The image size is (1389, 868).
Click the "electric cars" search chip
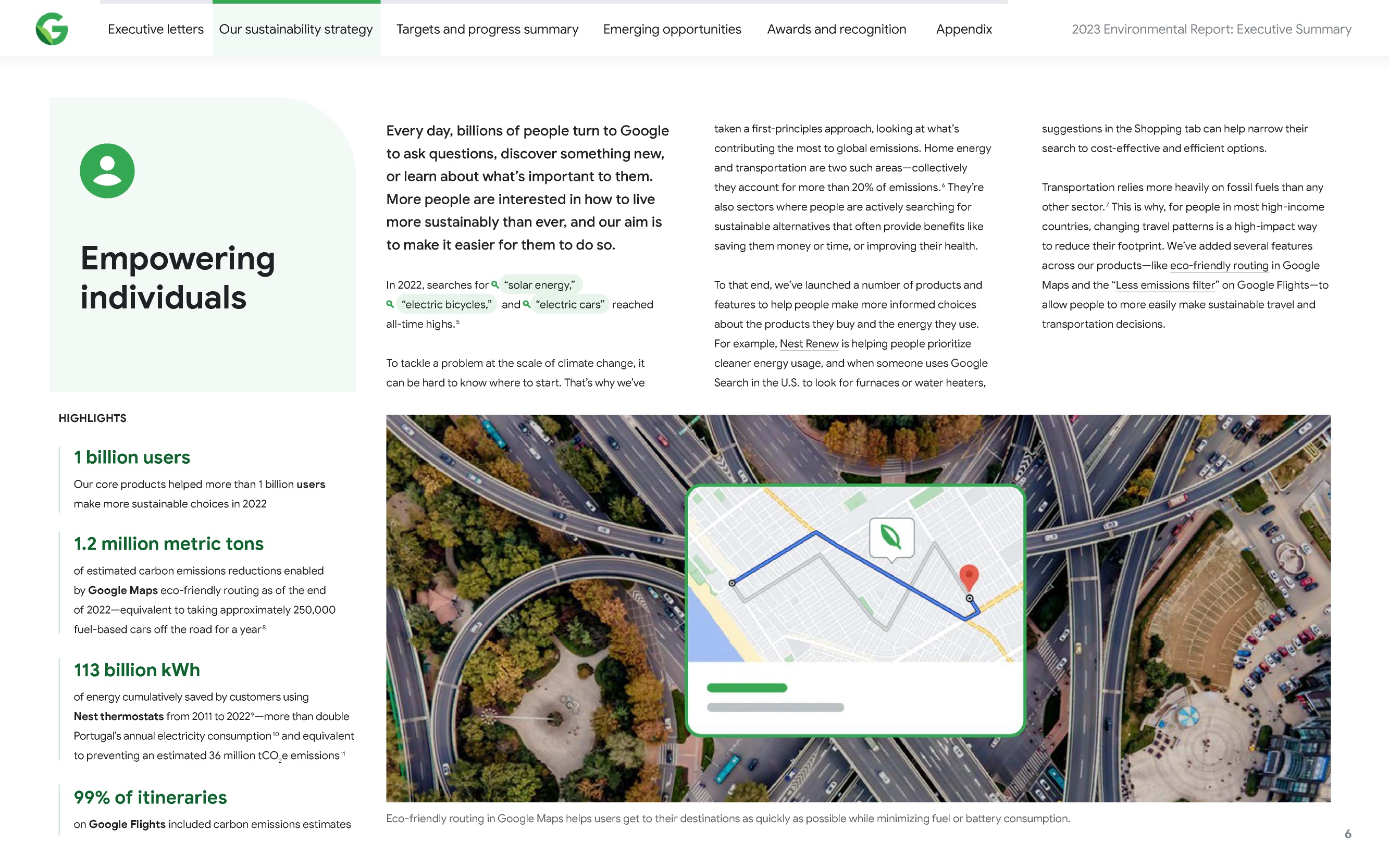570,304
